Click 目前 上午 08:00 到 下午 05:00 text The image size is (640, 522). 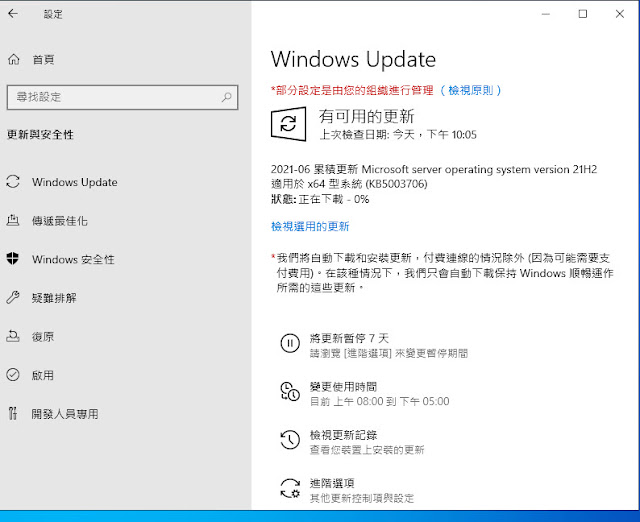tap(380, 402)
